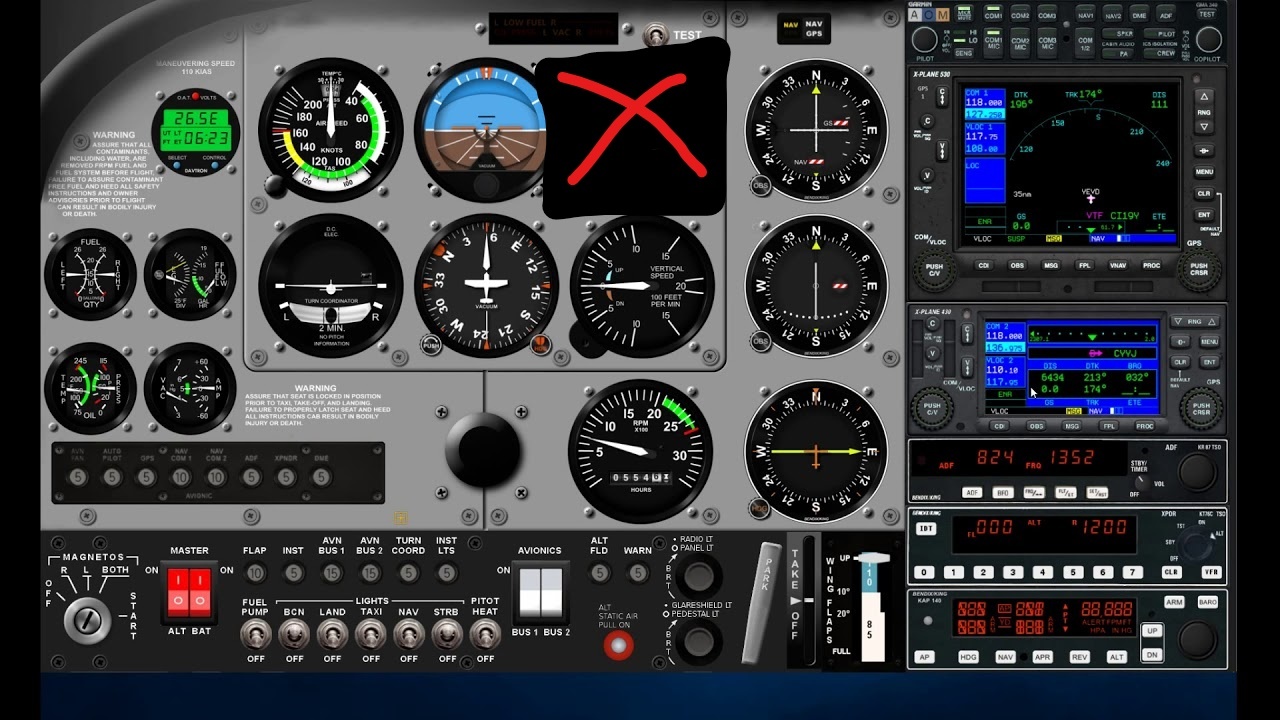Flip the BAT master rocker switch
Screen dimensions: 1280x720
tap(201, 591)
